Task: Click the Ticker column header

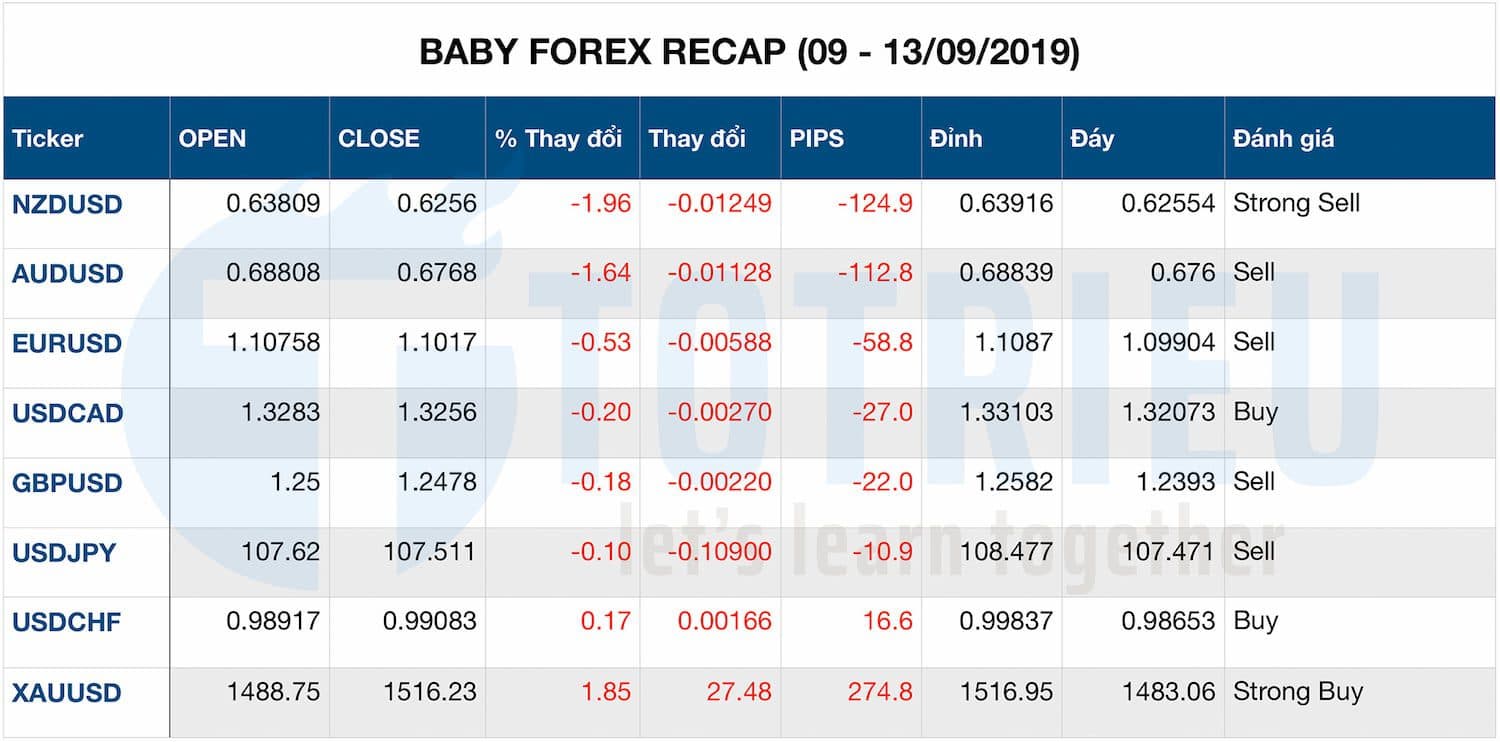Action: (40, 139)
